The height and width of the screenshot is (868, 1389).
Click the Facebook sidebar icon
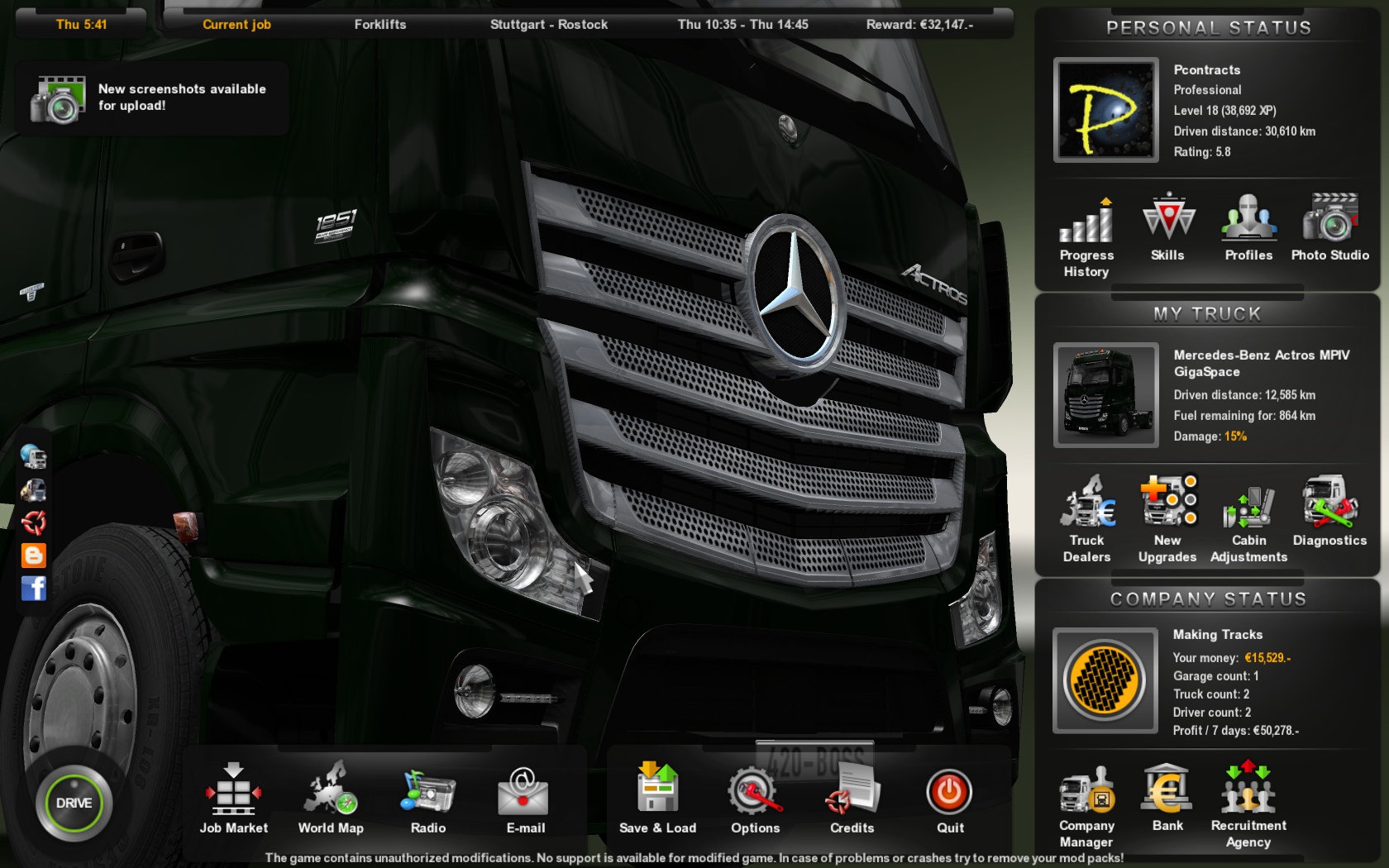34,589
